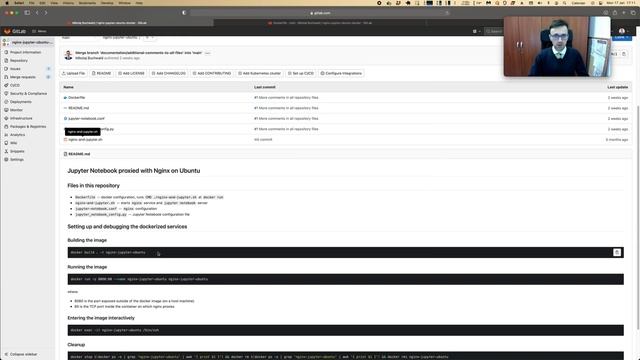
Task: Open the Safari menu
Action: (19, 3)
